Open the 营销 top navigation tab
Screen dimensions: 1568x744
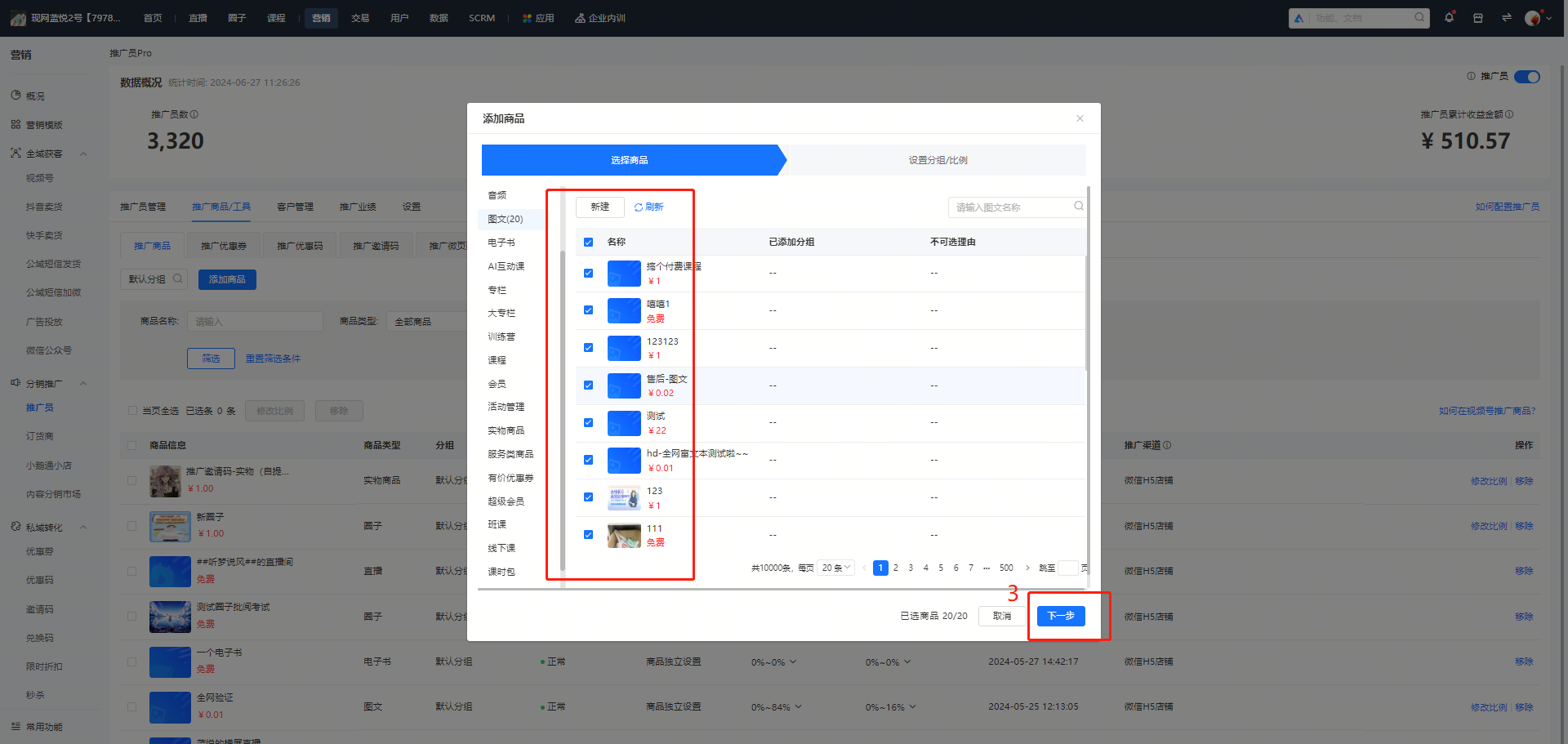tap(321, 18)
